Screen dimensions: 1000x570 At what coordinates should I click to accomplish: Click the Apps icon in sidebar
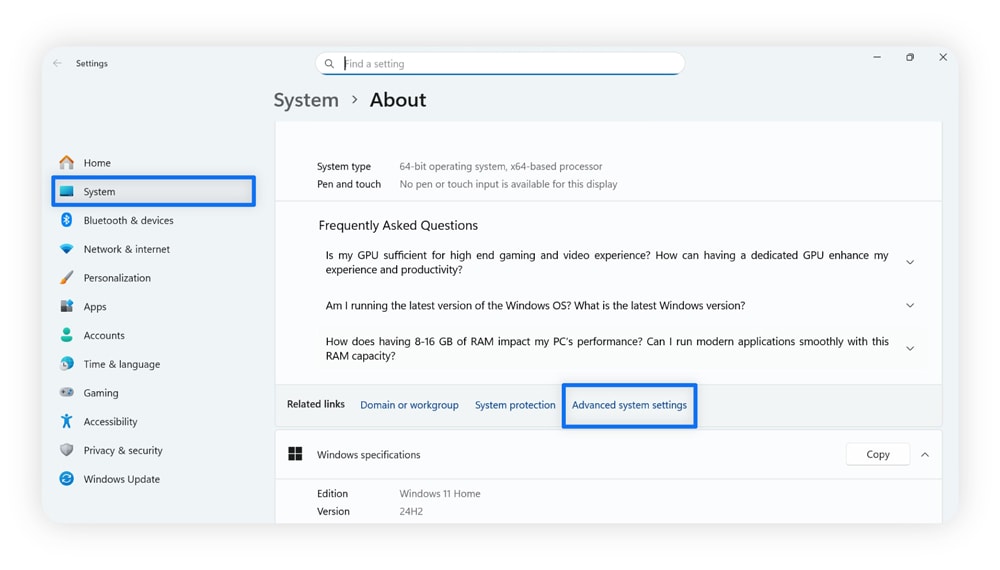tap(66, 306)
